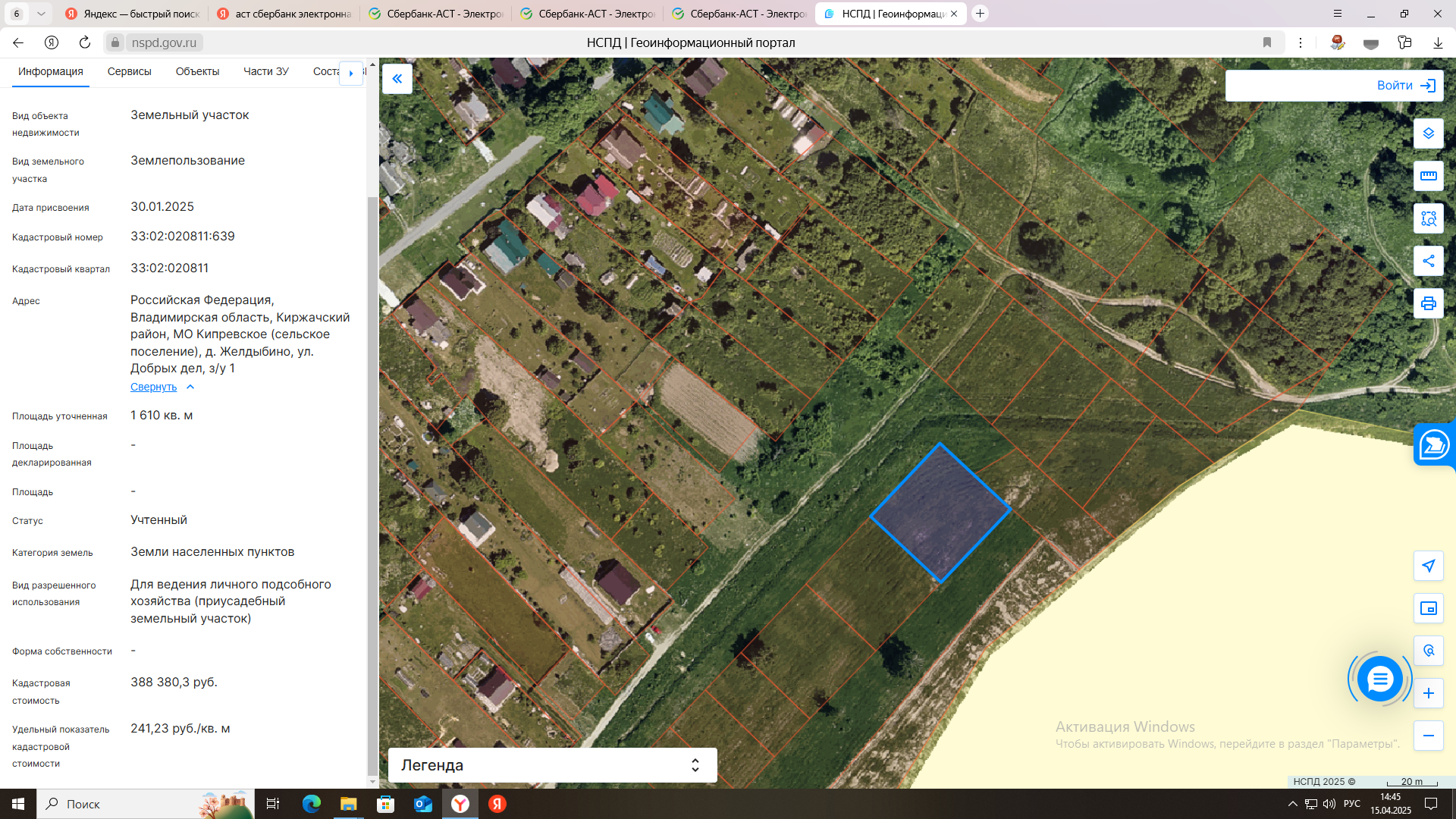Toggle the overview map window icon
Screen dimensions: 1456x819
[1428, 608]
